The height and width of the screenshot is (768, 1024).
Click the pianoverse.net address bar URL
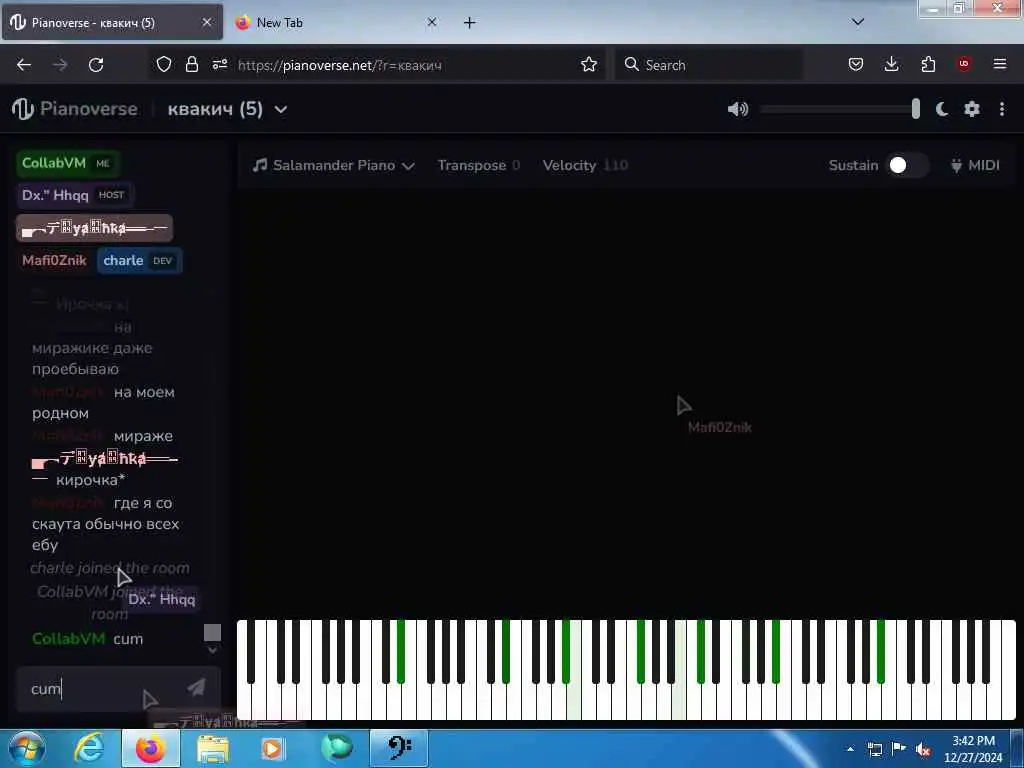click(x=340, y=65)
